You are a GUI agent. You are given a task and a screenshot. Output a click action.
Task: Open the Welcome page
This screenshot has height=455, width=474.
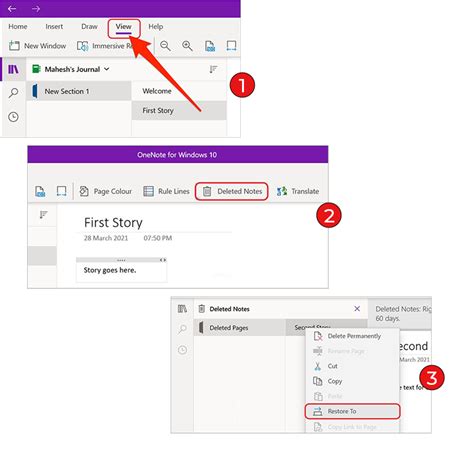[179, 91]
